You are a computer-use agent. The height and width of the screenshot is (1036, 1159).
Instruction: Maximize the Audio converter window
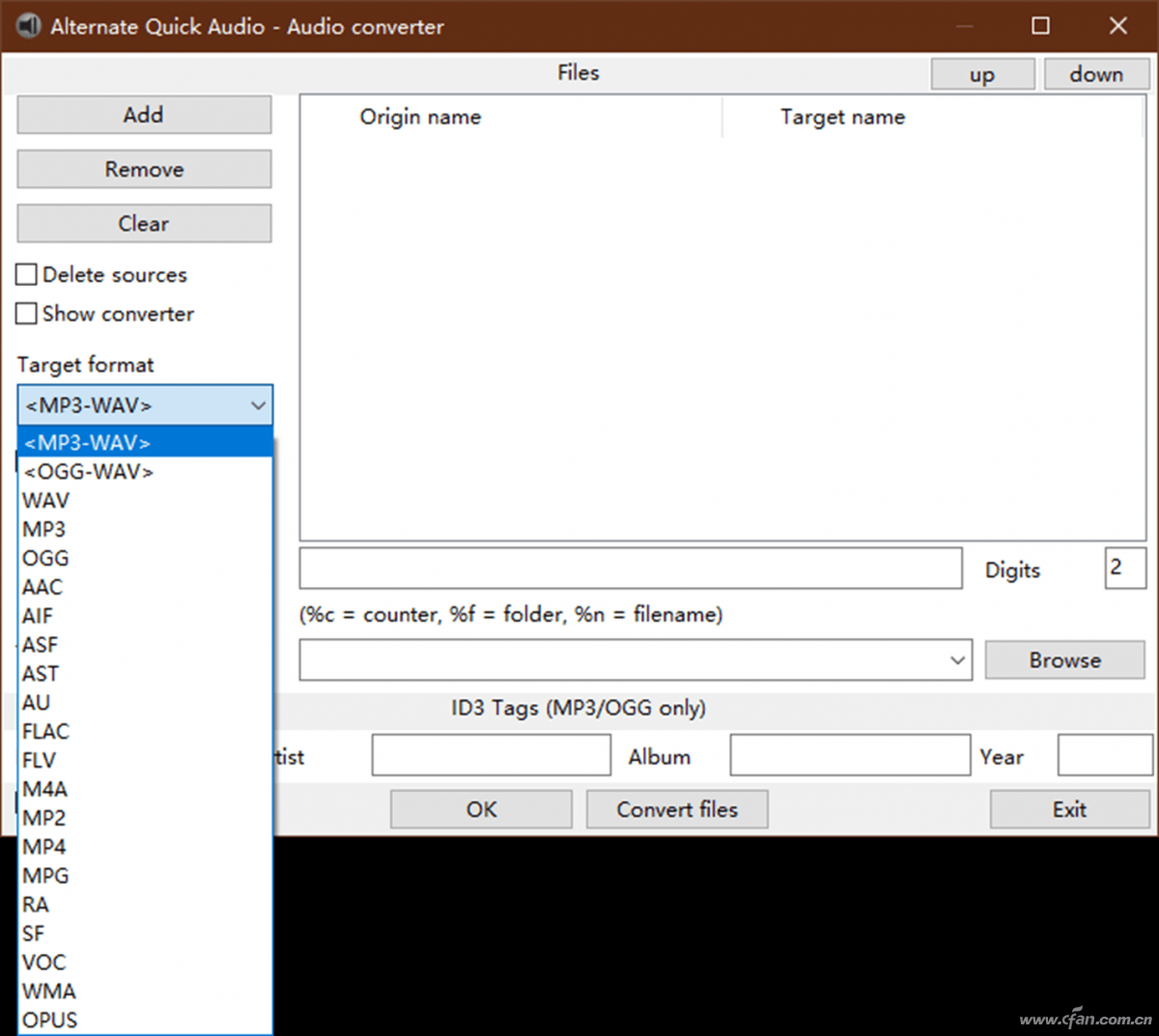[x=1040, y=26]
